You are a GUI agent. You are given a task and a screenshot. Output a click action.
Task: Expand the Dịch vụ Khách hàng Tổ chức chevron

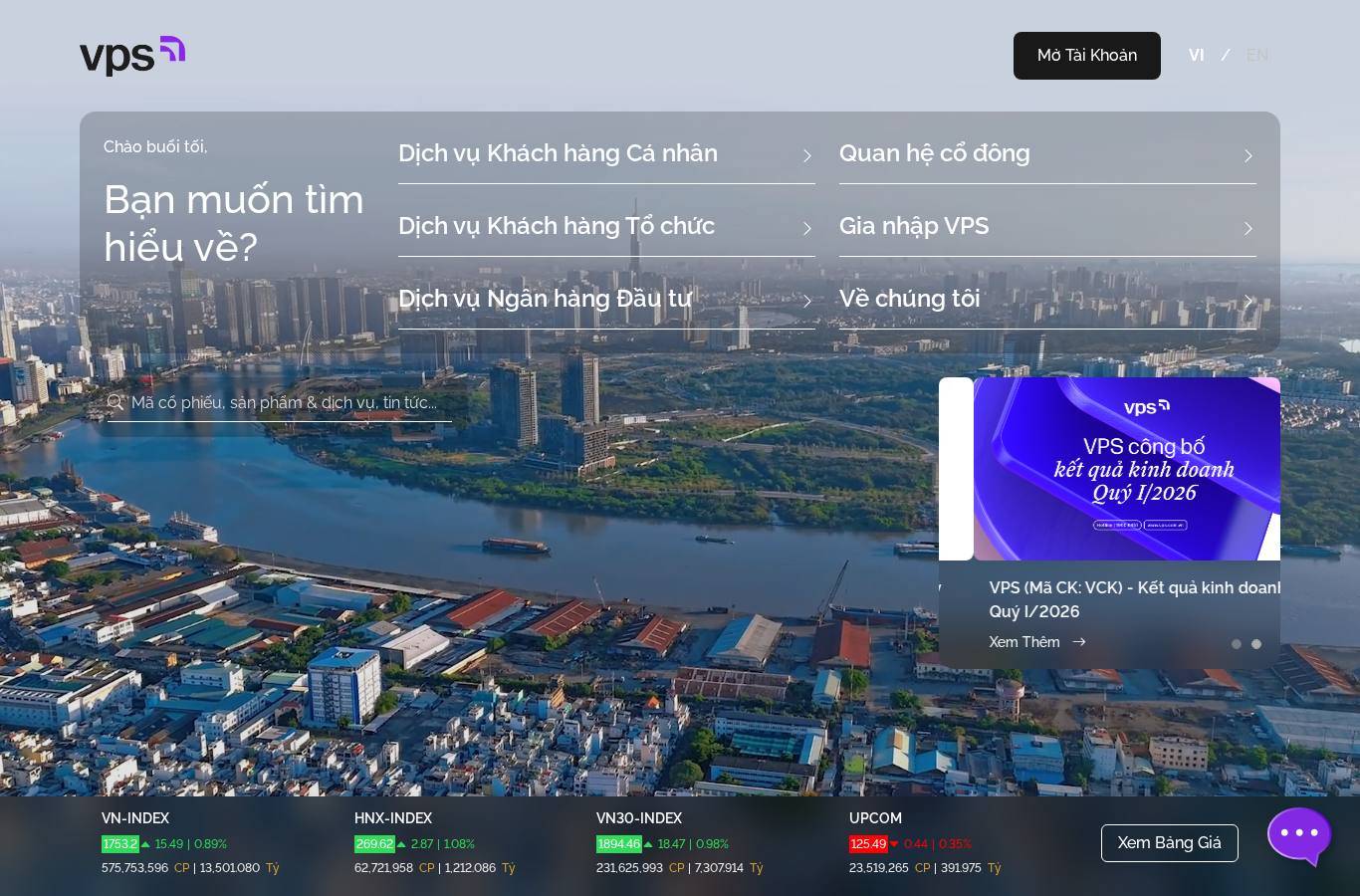click(x=807, y=228)
